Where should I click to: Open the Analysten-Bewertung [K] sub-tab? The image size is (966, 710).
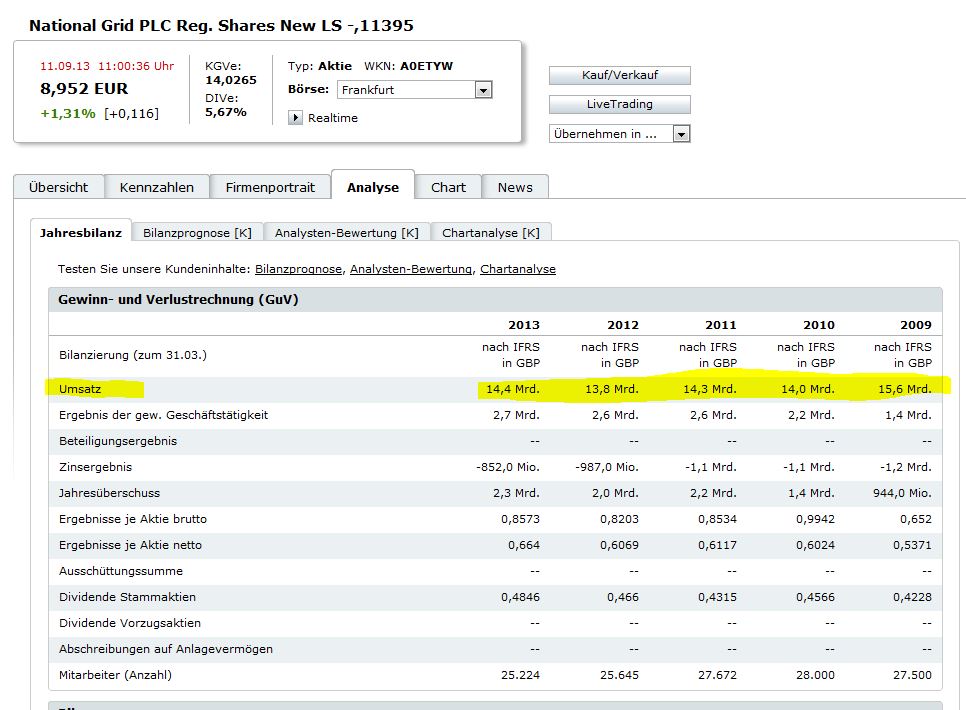pos(347,233)
